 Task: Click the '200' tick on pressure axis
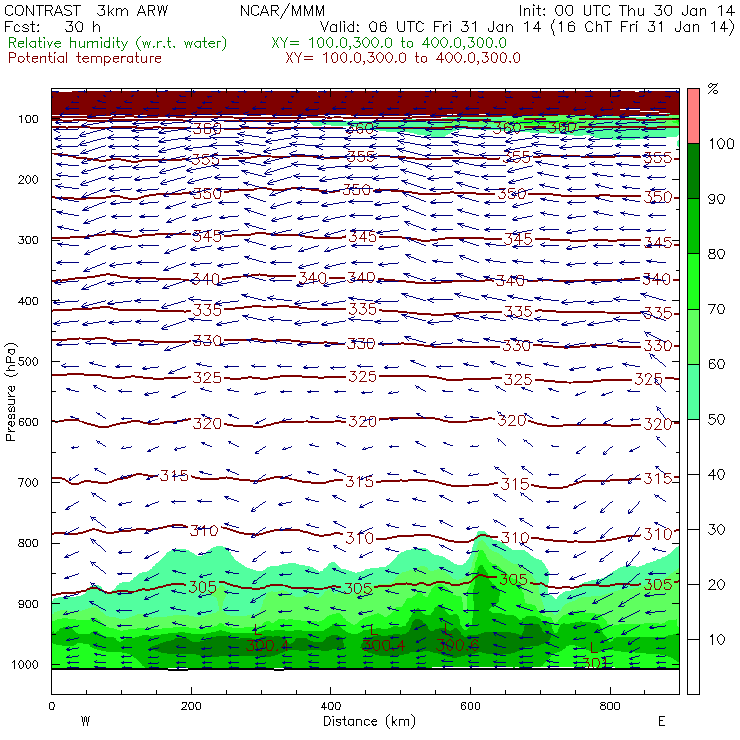click(x=28, y=180)
